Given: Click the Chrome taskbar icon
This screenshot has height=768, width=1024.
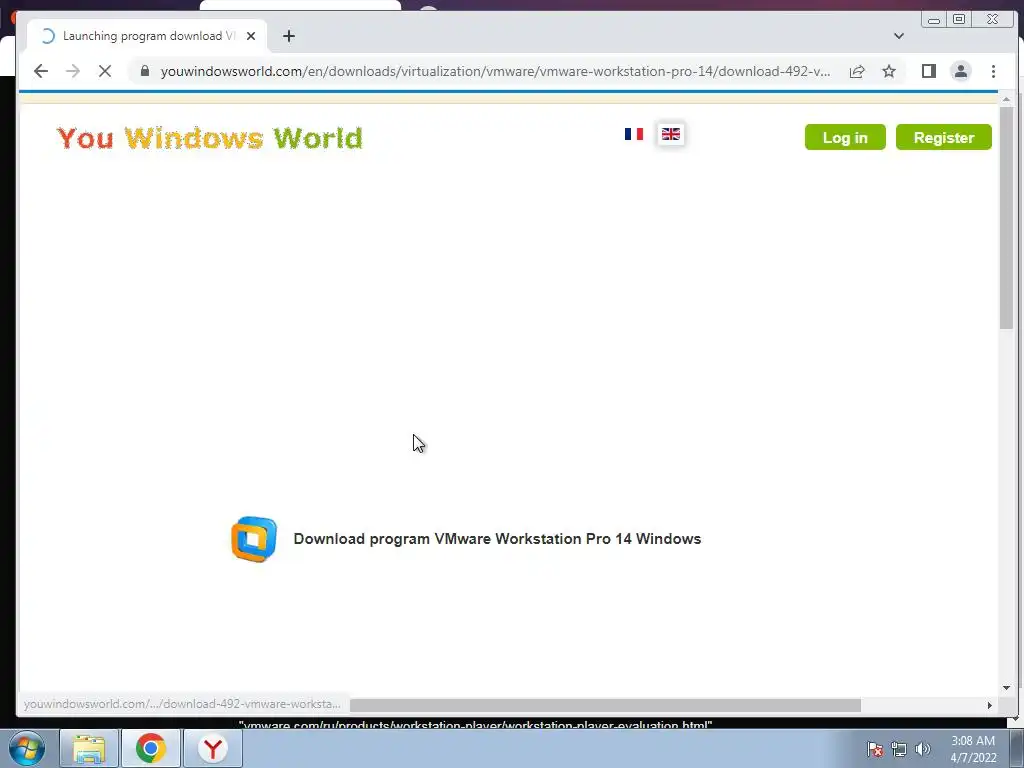Looking at the screenshot, I should point(151,748).
